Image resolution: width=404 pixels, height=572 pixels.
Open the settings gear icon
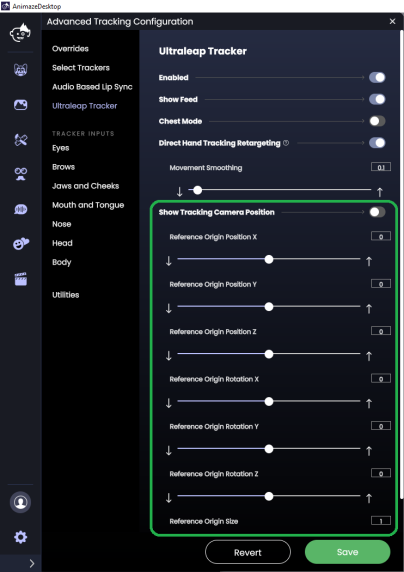(x=20, y=537)
